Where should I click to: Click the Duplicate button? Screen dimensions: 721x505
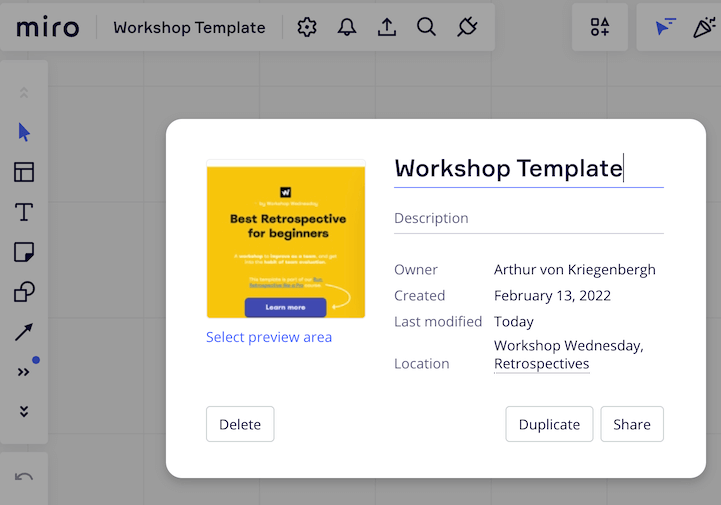click(x=549, y=424)
